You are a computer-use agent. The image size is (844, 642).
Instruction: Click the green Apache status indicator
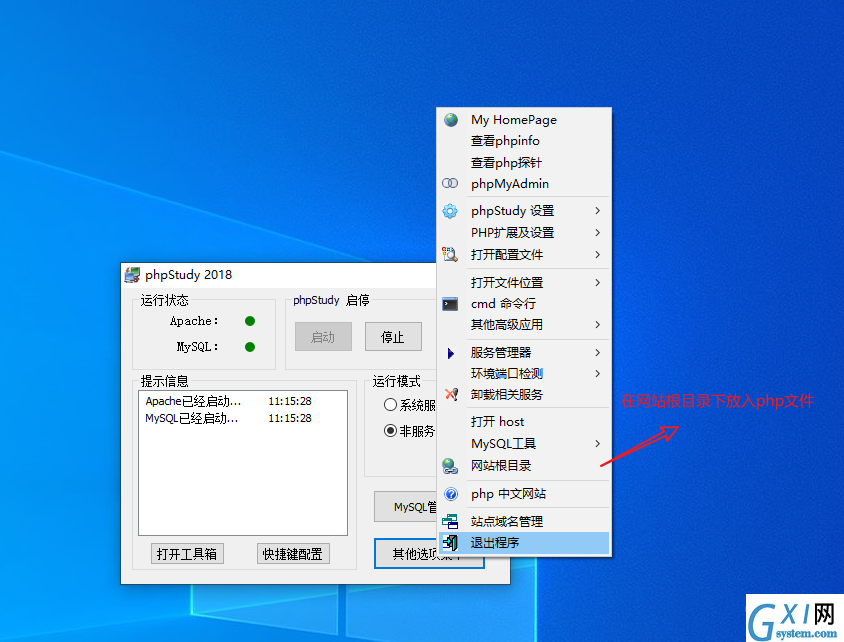250,321
